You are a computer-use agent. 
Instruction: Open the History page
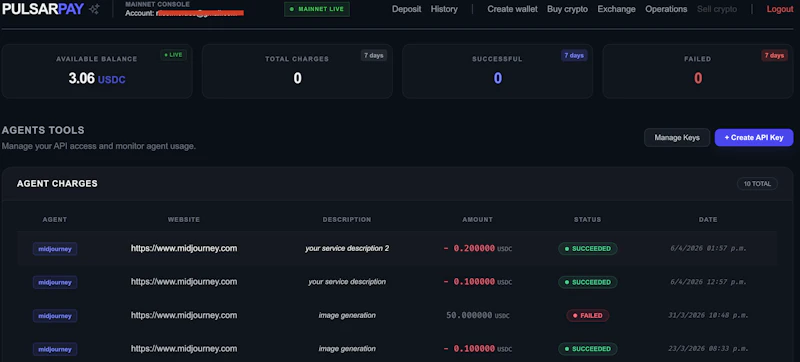[x=444, y=9]
